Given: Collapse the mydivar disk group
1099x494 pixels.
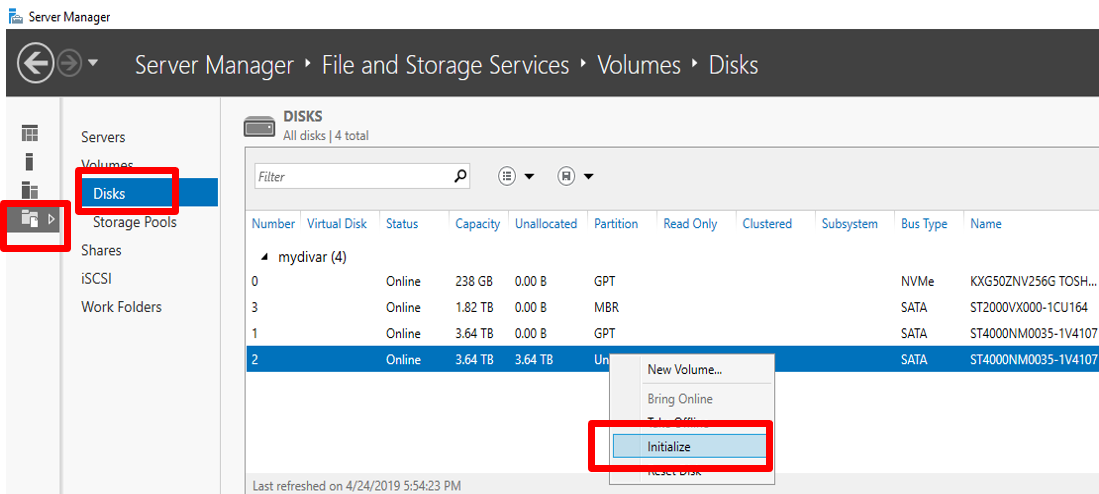Looking at the screenshot, I should coord(264,257).
